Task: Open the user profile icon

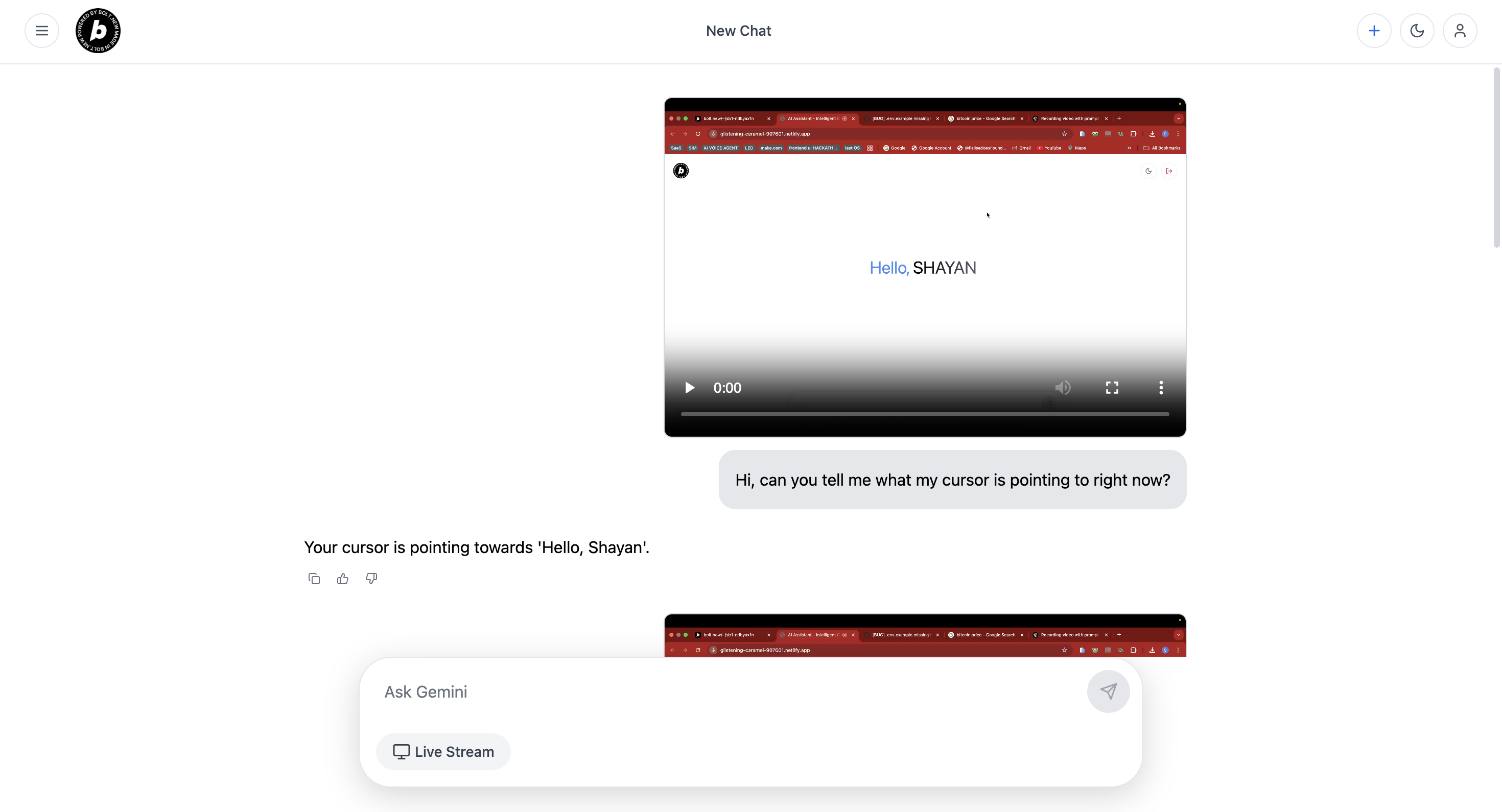Action: (1460, 31)
